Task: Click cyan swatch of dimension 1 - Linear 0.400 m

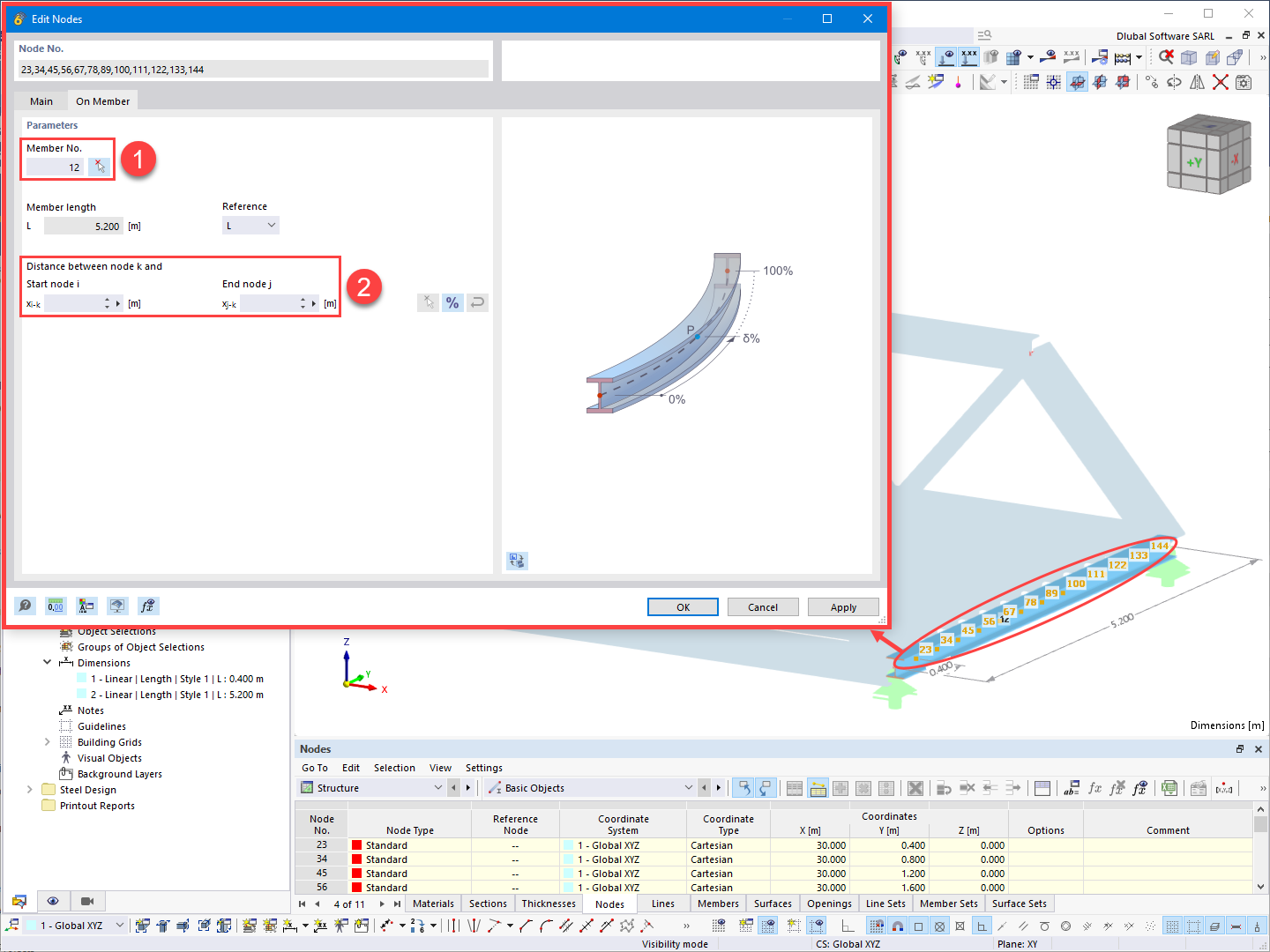Action: [x=82, y=679]
